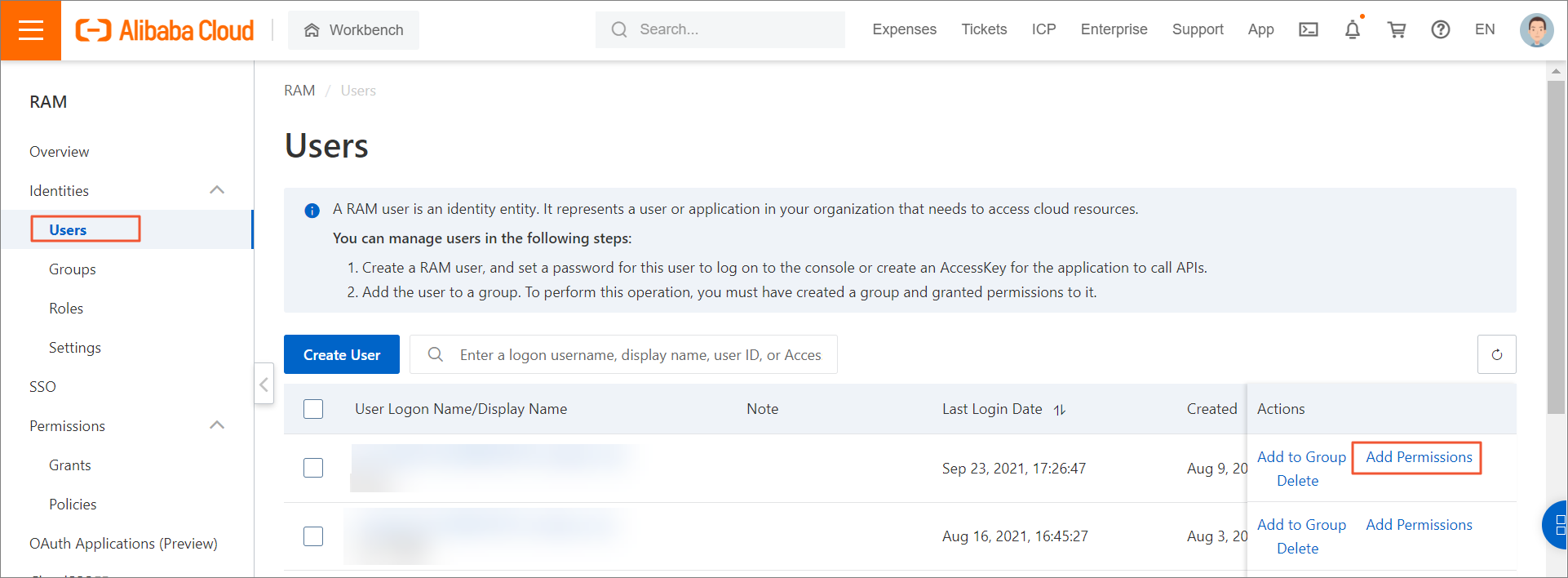
Task: Click Add Permissions for Sep 23 user
Action: coord(1419,457)
